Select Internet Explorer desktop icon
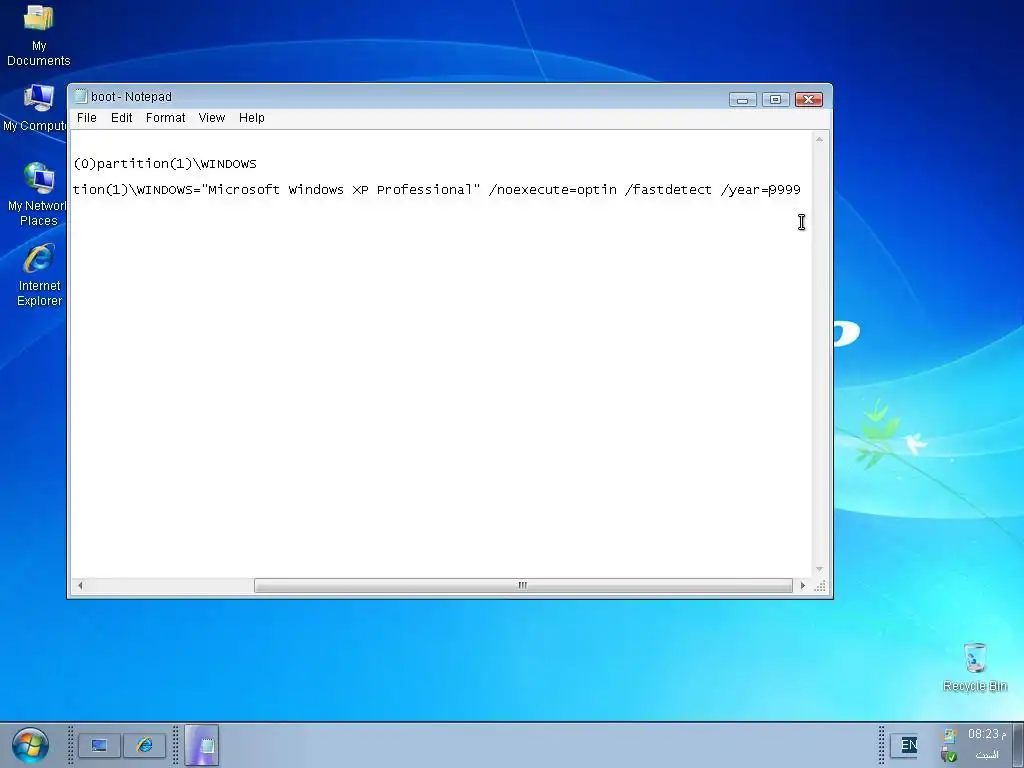The image size is (1024, 768). click(x=39, y=275)
